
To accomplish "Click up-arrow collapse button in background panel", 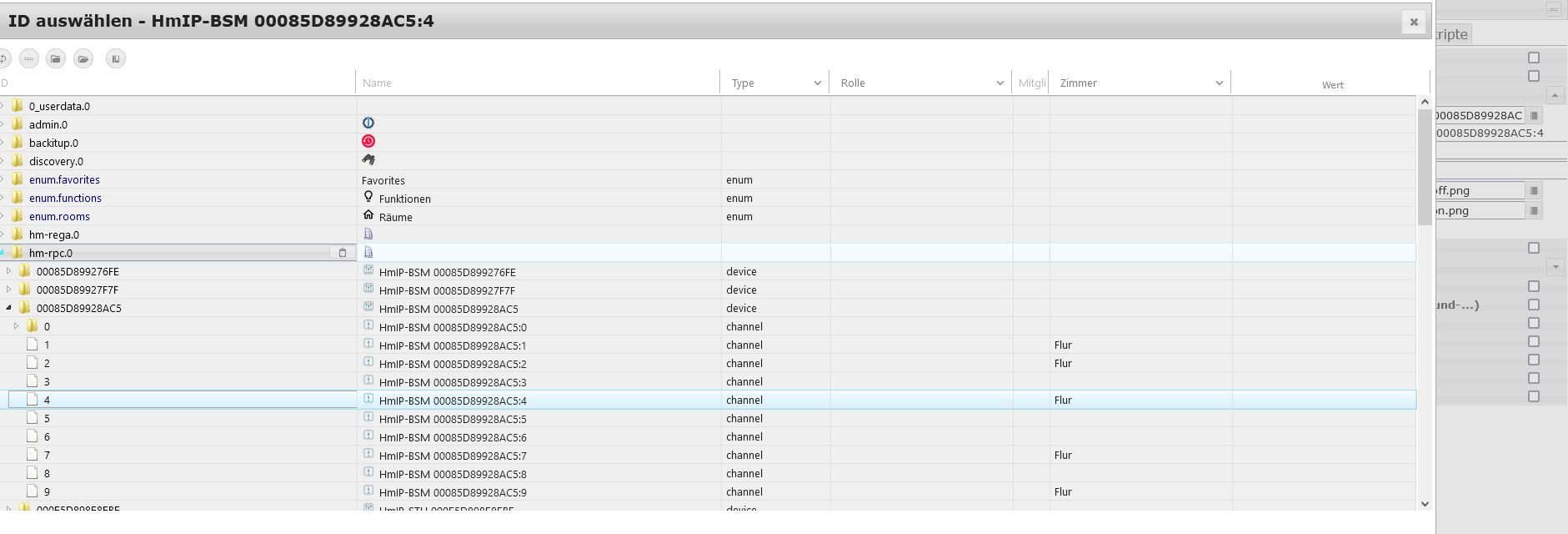I will click(x=1555, y=95).
